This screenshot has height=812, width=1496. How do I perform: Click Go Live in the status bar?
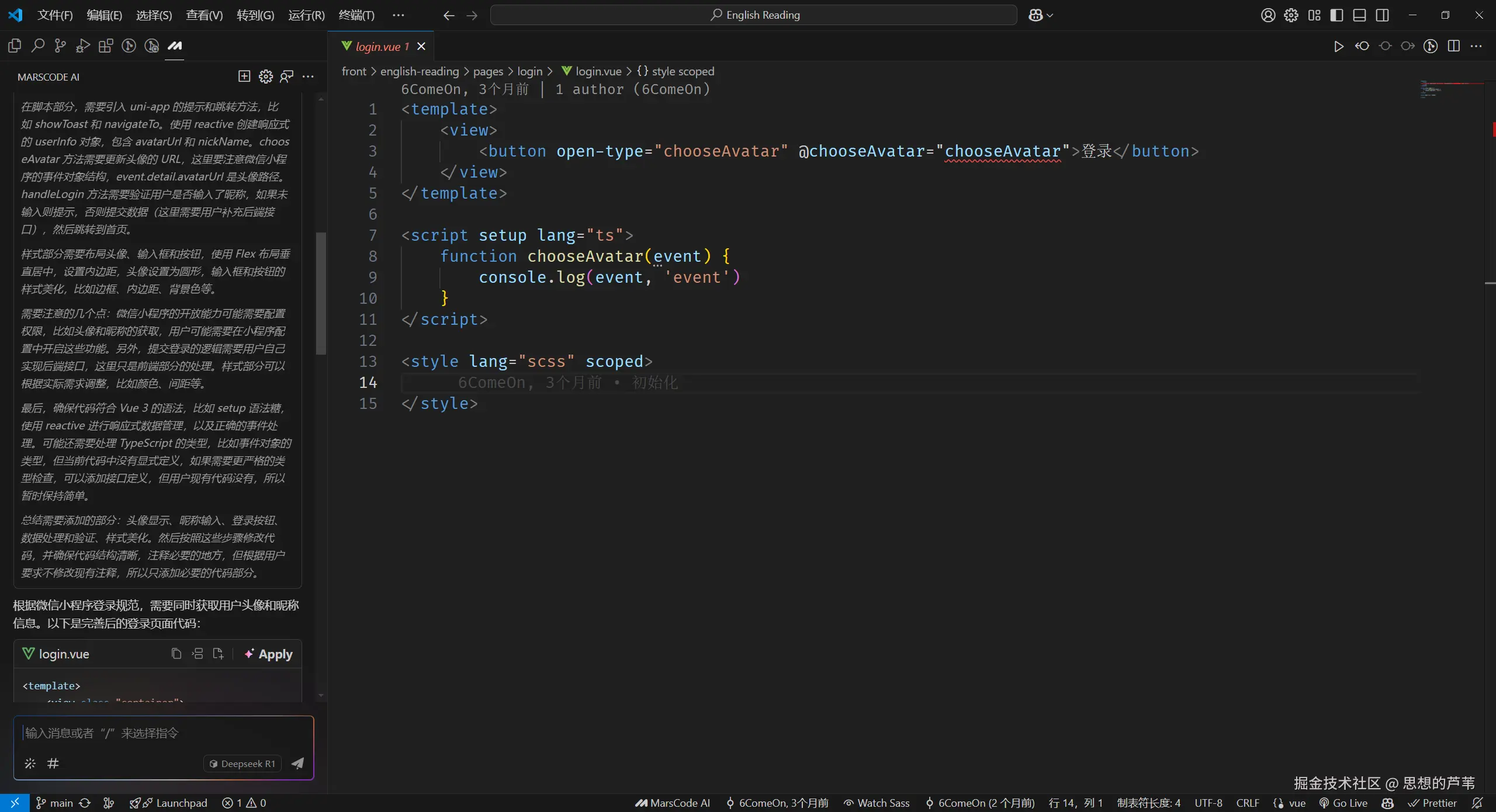[1344, 803]
